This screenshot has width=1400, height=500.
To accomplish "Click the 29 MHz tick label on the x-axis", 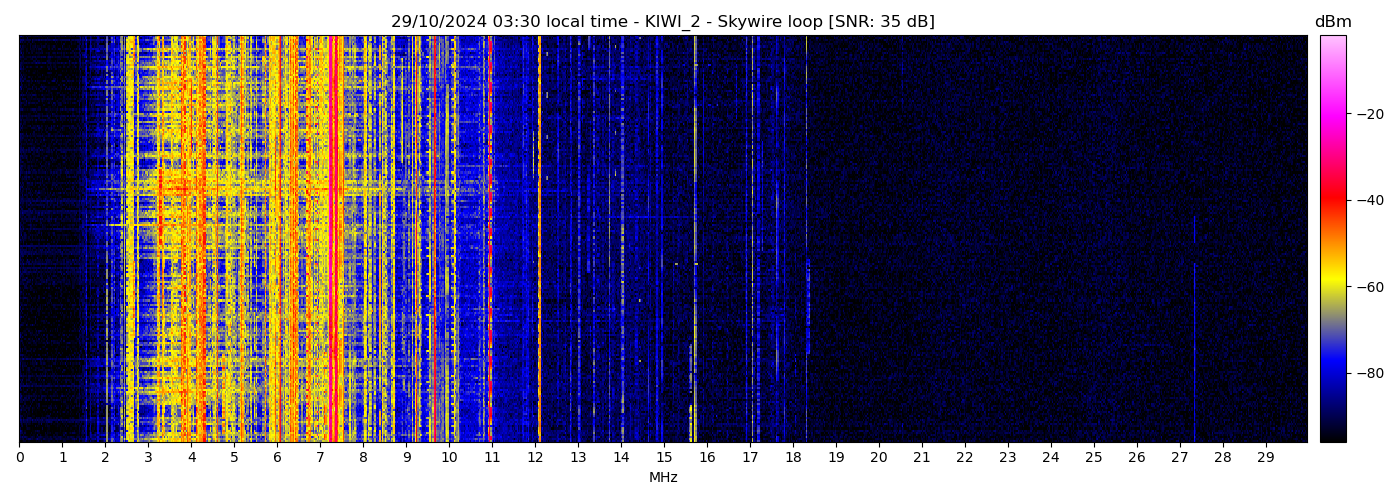I will point(1265,458).
